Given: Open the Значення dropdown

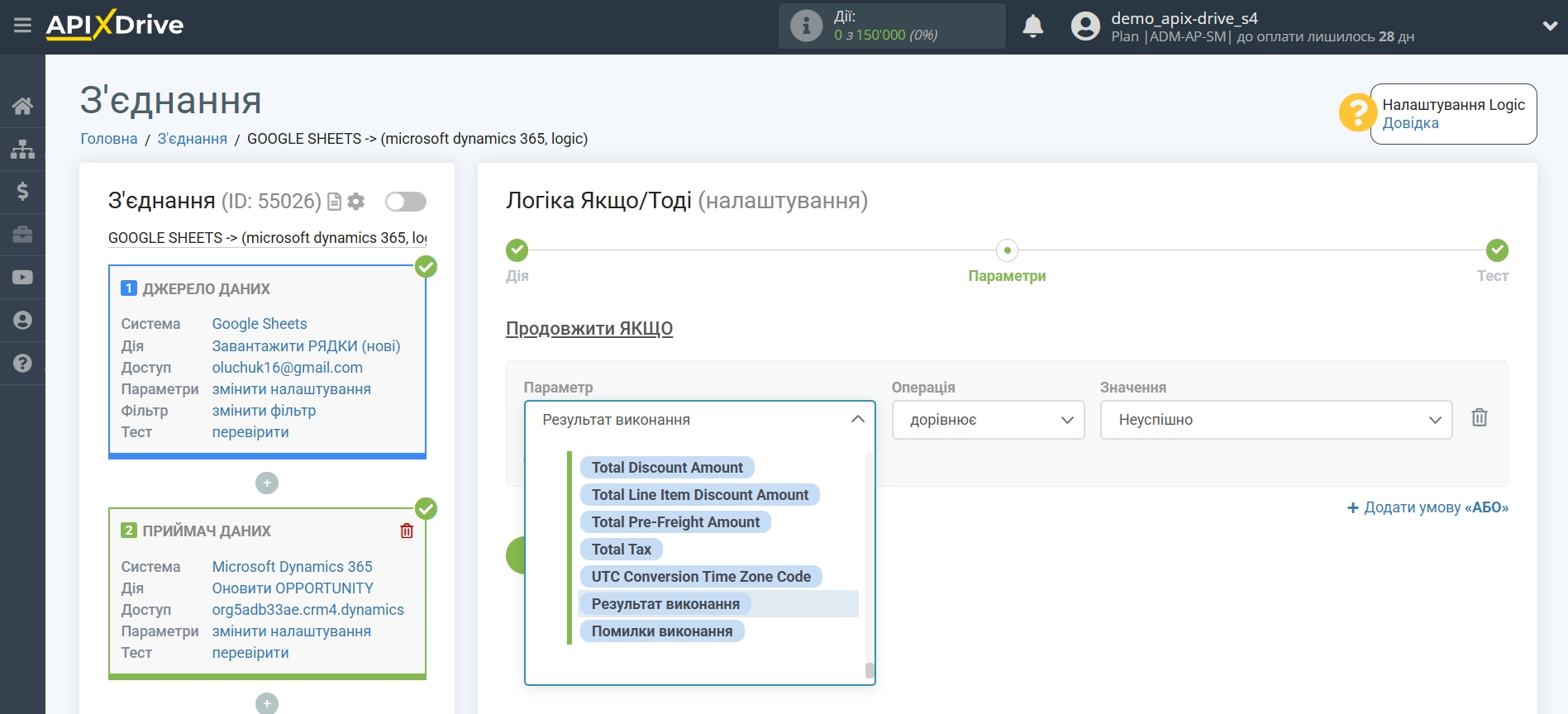Looking at the screenshot, I should [1275, 420].
